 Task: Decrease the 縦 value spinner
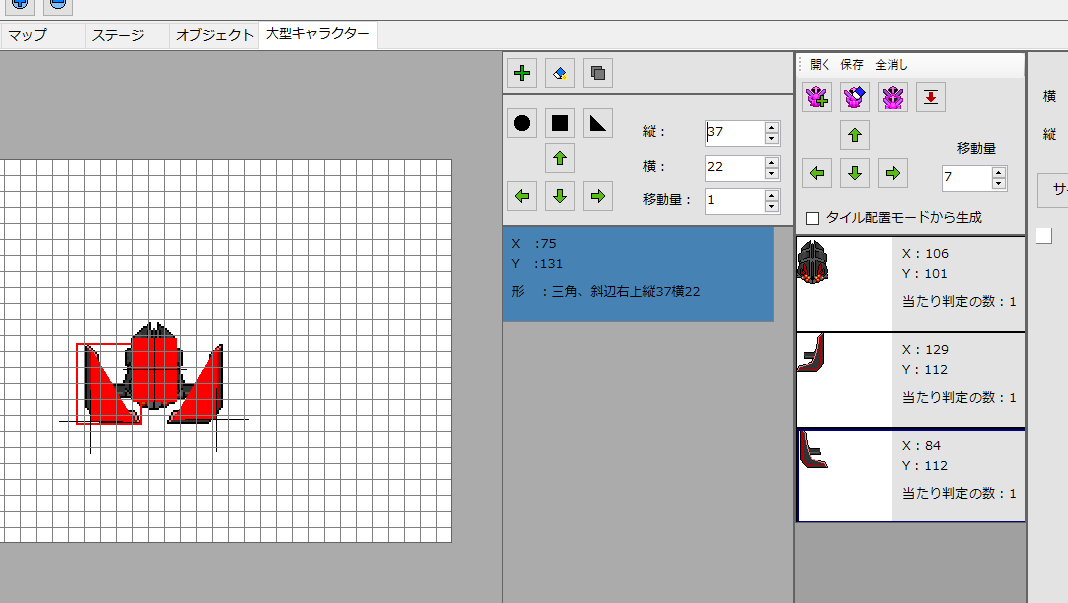(x=772, y=138)
